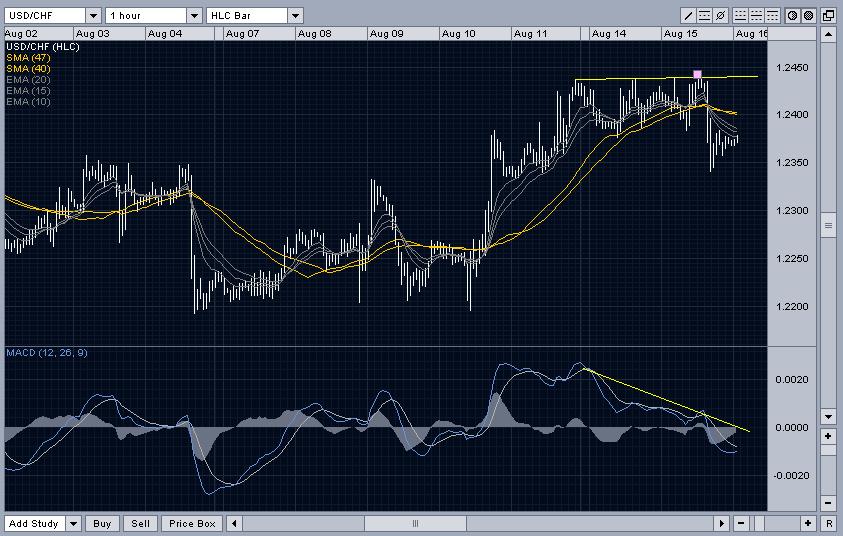Click the first grid line style icon

pyautogui.click(x=741, y=16)
